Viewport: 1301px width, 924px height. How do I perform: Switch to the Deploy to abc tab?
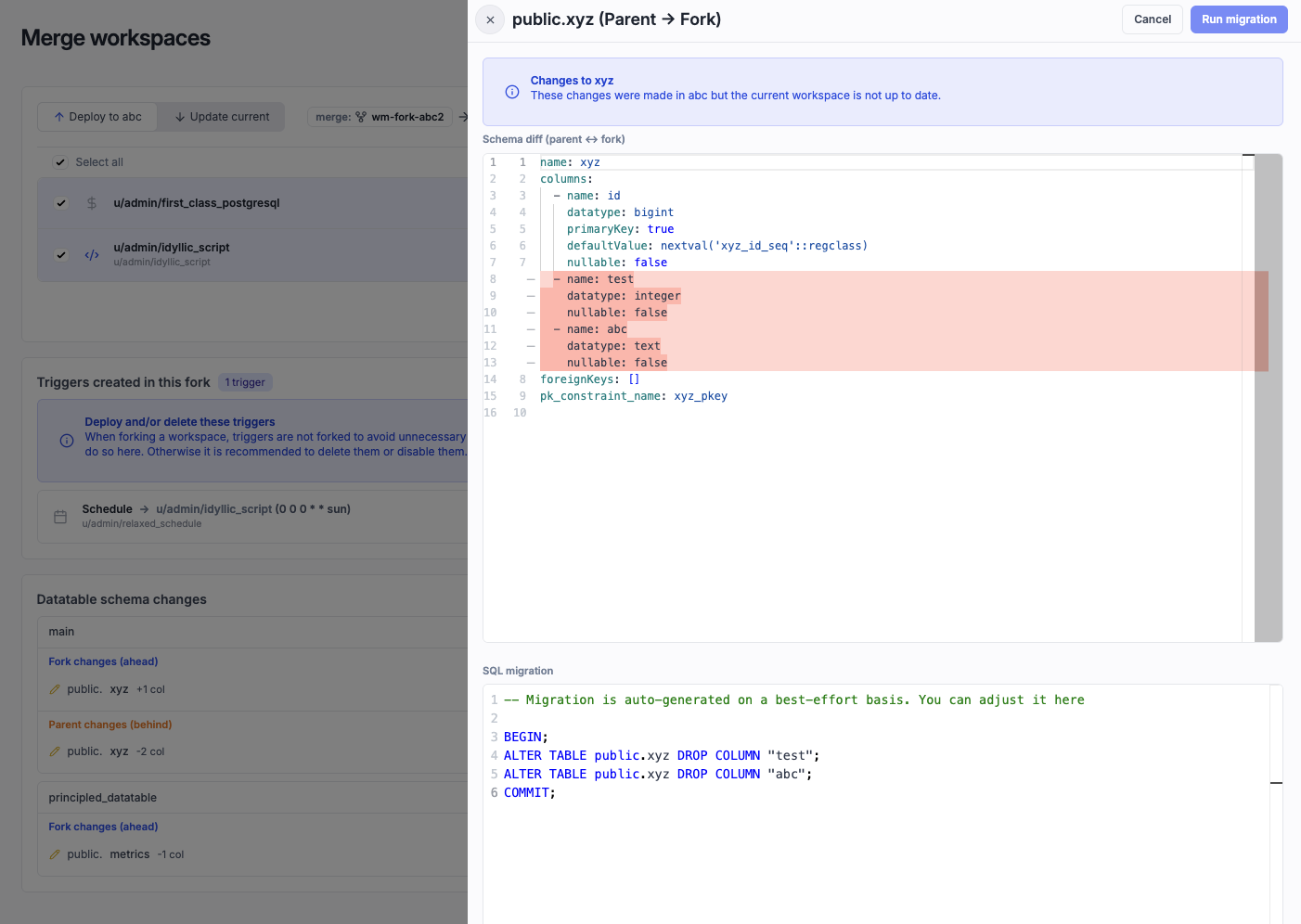point(97,116)
